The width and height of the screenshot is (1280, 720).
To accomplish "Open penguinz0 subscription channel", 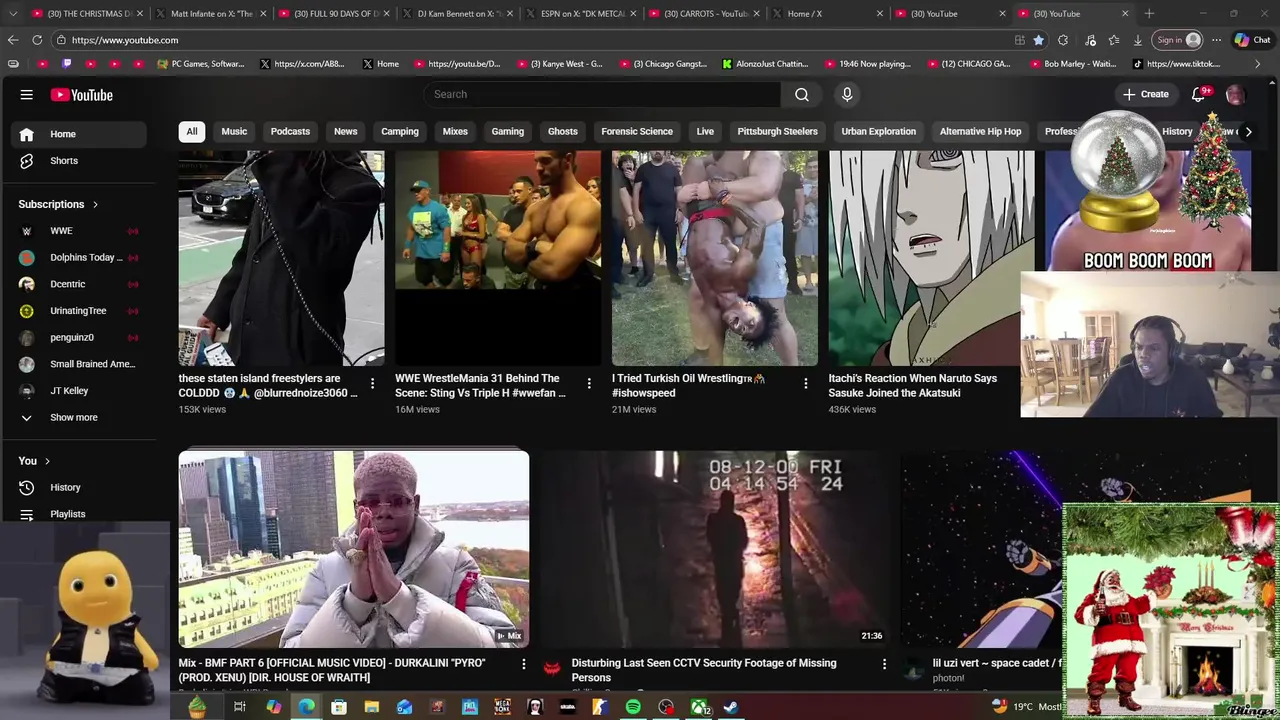I will (x=80, y=338).
